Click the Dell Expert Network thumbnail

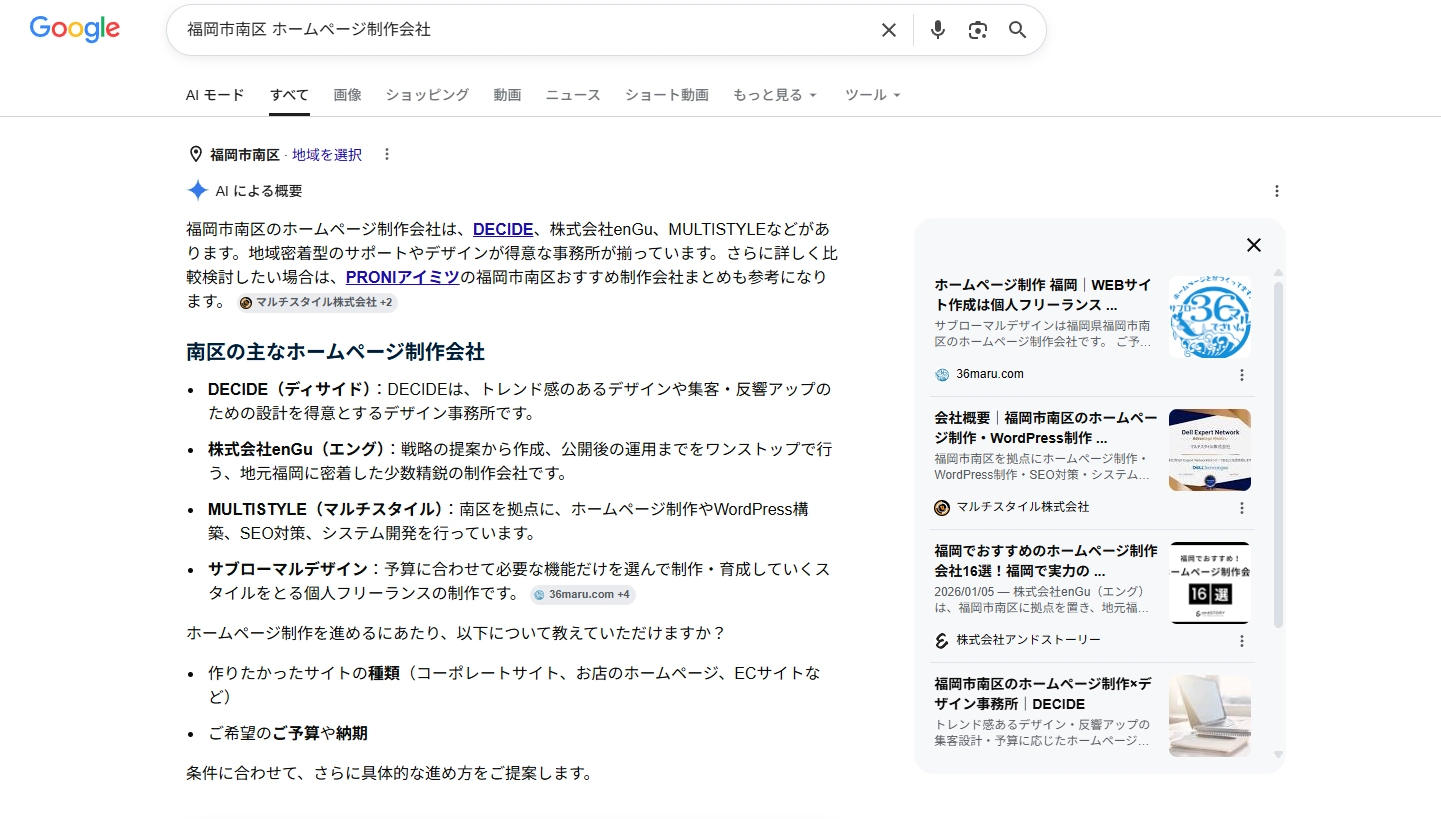coord(1210,450)
